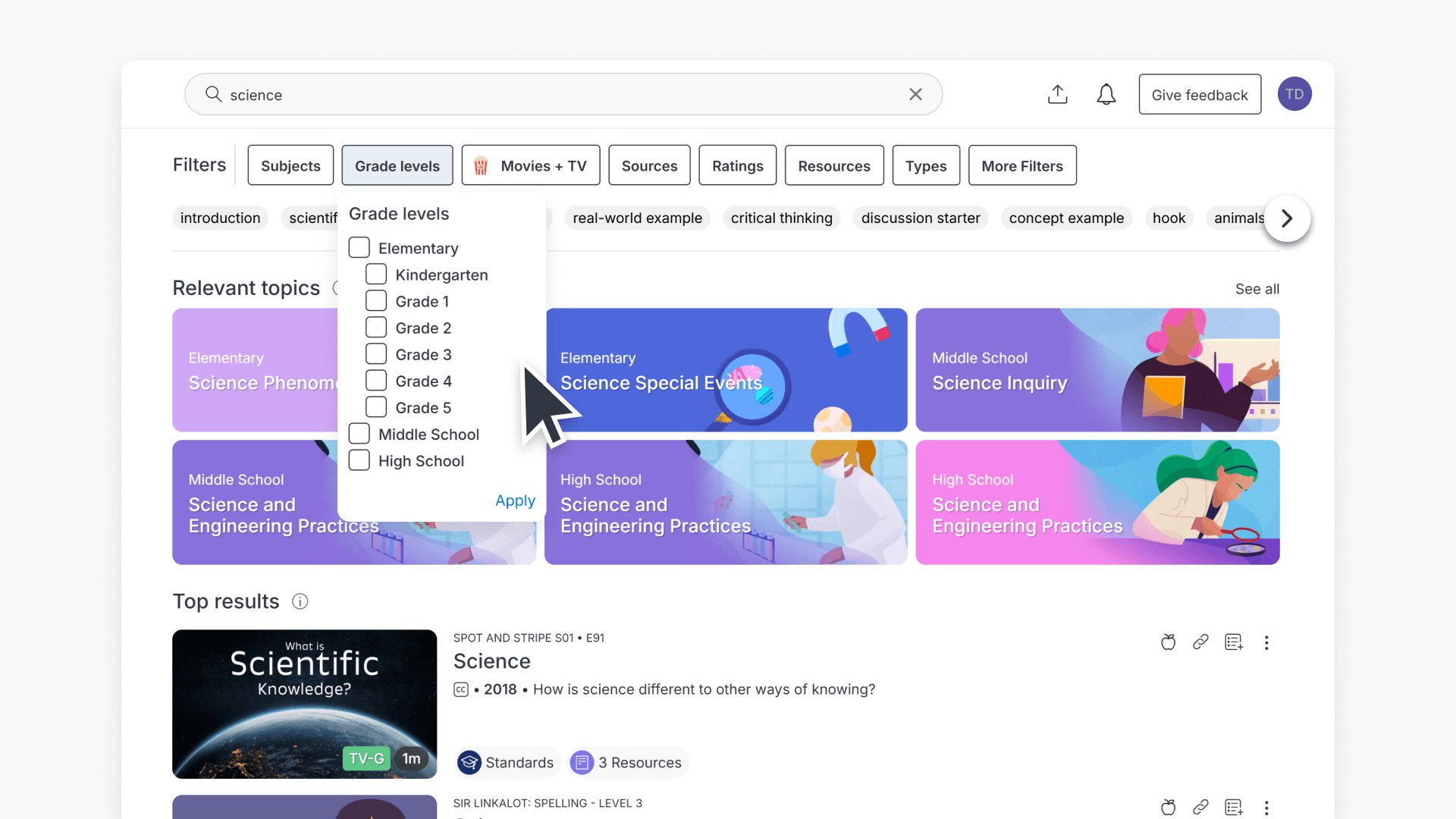Click the Standards badge on the Science result

[507, 762]
